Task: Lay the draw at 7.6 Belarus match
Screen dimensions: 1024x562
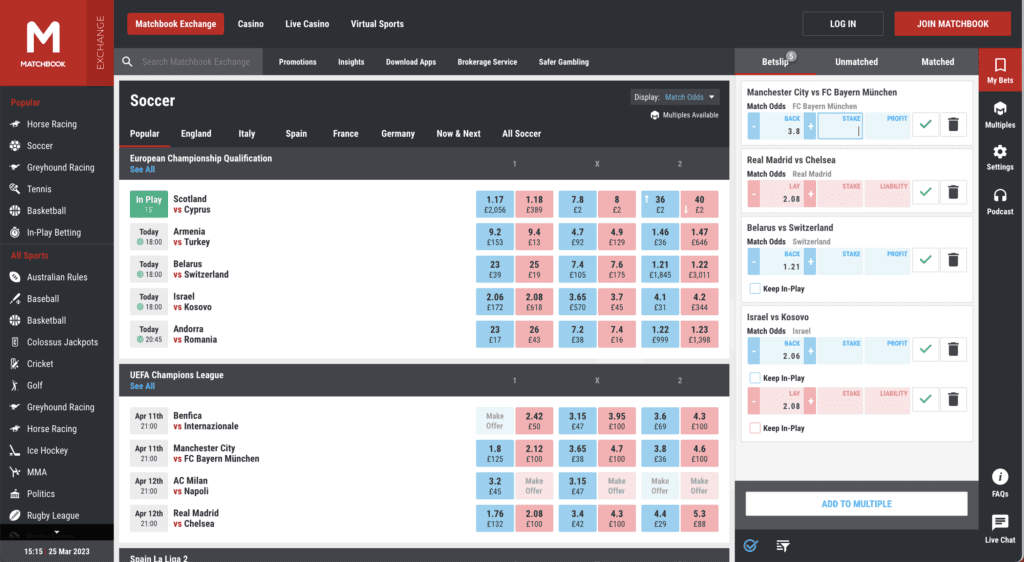Action: [616, 270]
